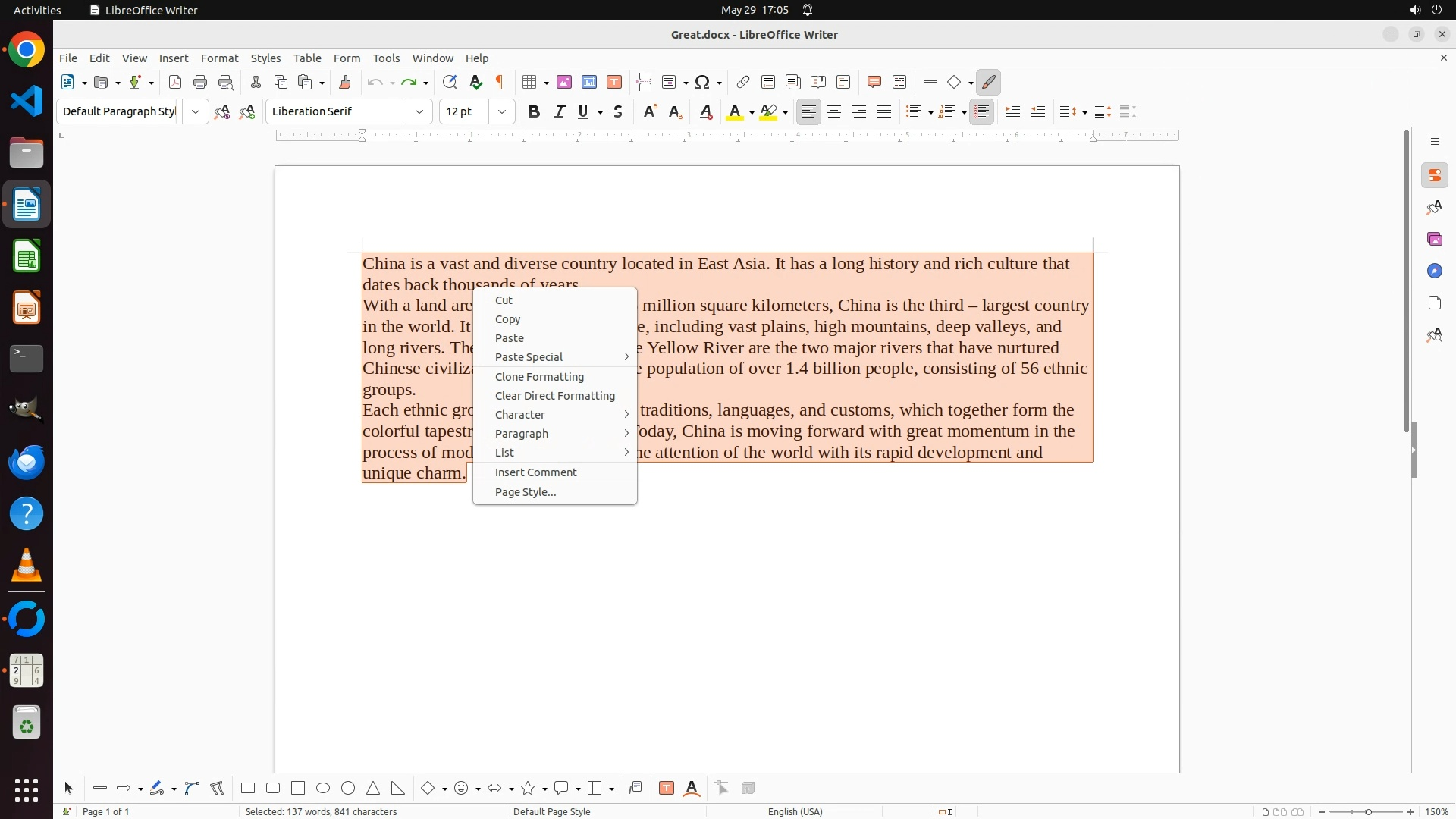Choose Clear Direct Formatting from context menu
Image resolution: width=1456 pixels, height=819 pixels.
554,396
